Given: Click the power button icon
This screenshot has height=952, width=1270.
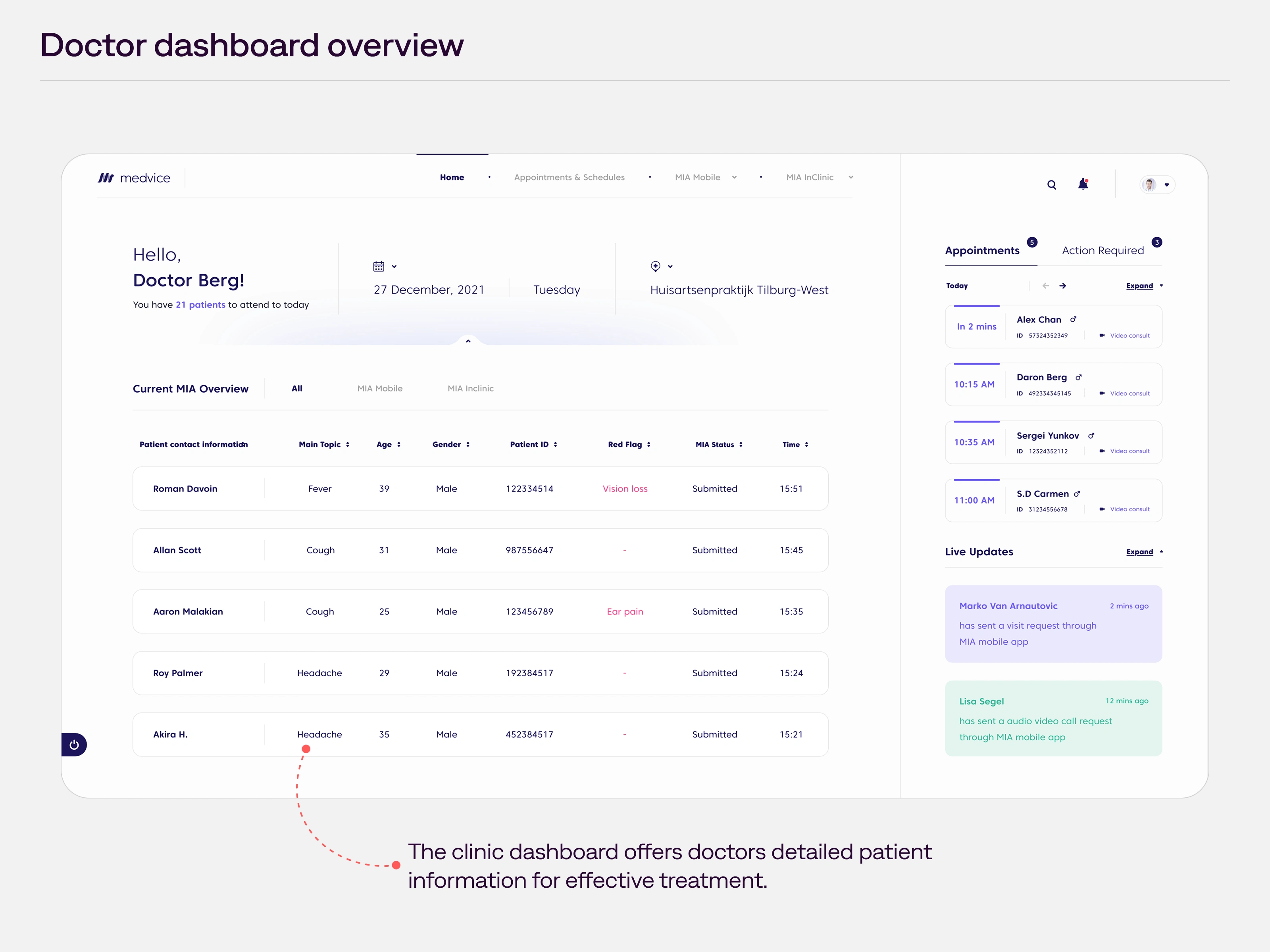Looking at the screenshot, I should 74,745.
